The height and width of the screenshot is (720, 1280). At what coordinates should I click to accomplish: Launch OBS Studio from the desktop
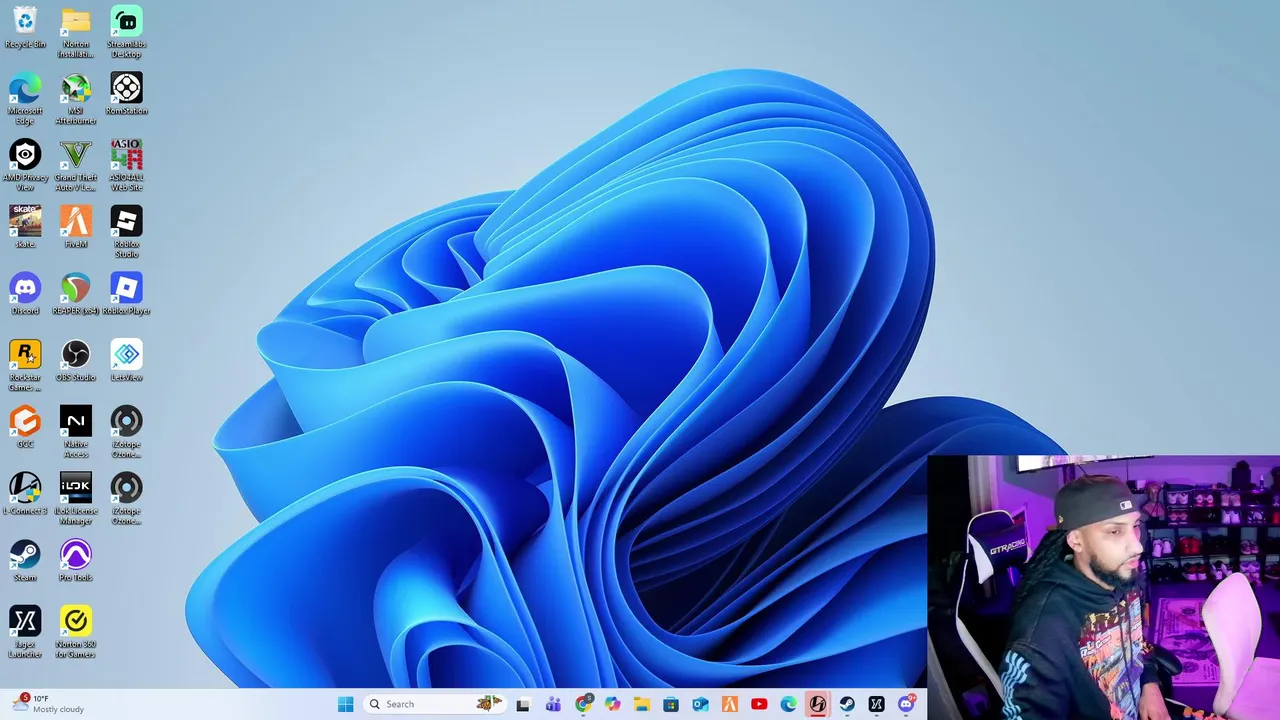(x=76, y=361)
